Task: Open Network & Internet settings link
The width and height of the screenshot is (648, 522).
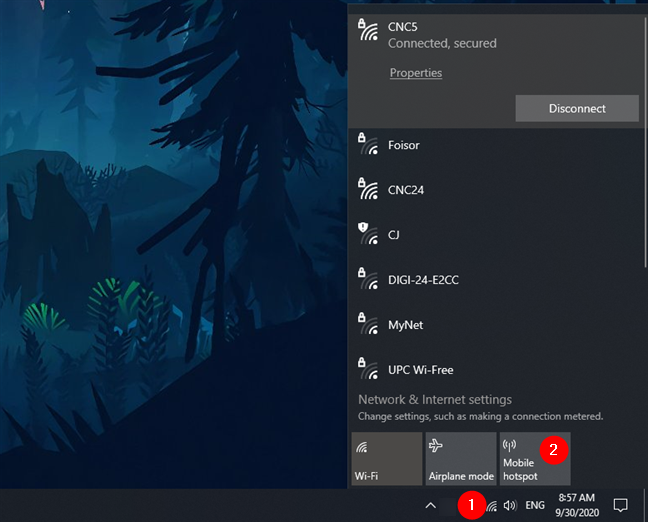Action: pos(435,400)
